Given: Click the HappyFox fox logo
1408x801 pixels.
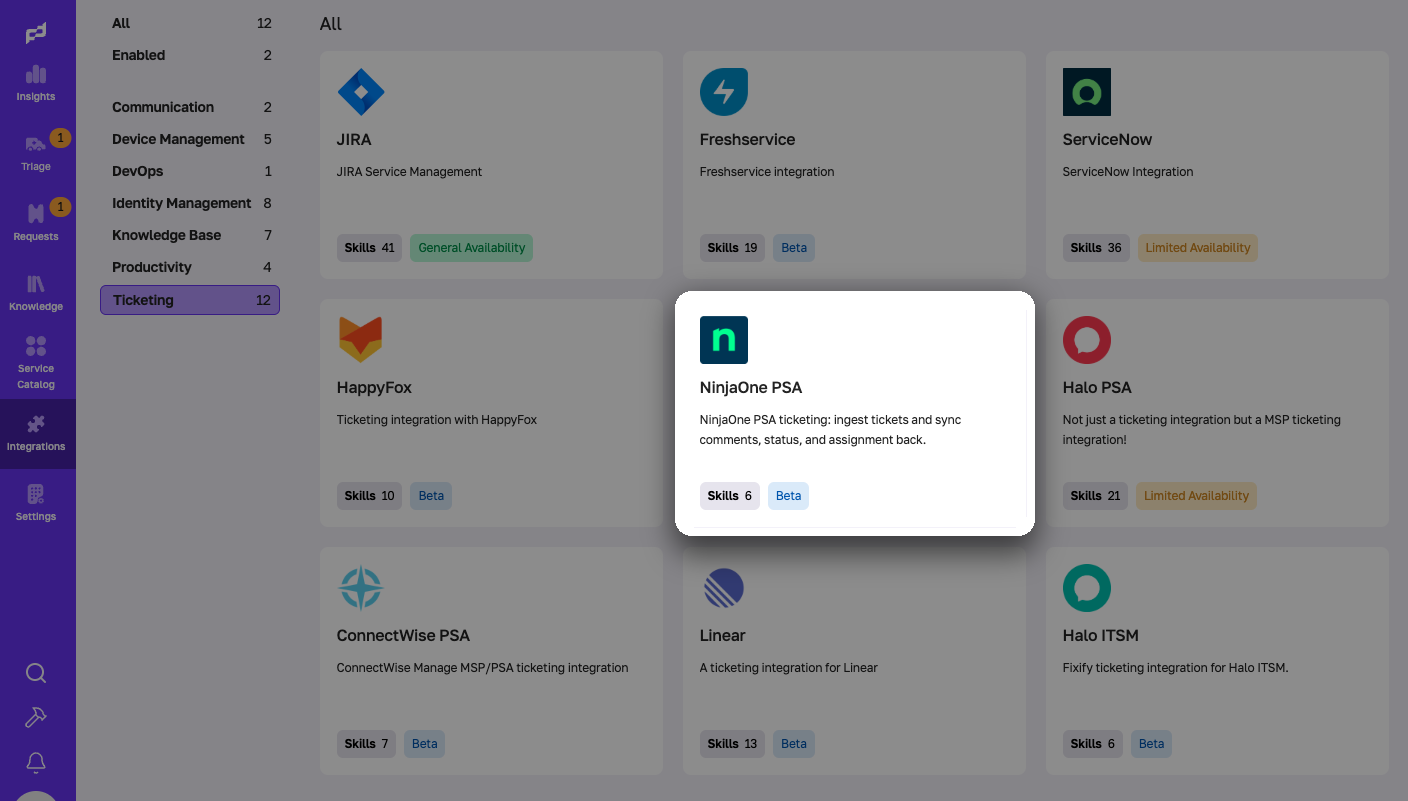Looking at the screenshot, I should pyautogui.click(x=361, y=340).
